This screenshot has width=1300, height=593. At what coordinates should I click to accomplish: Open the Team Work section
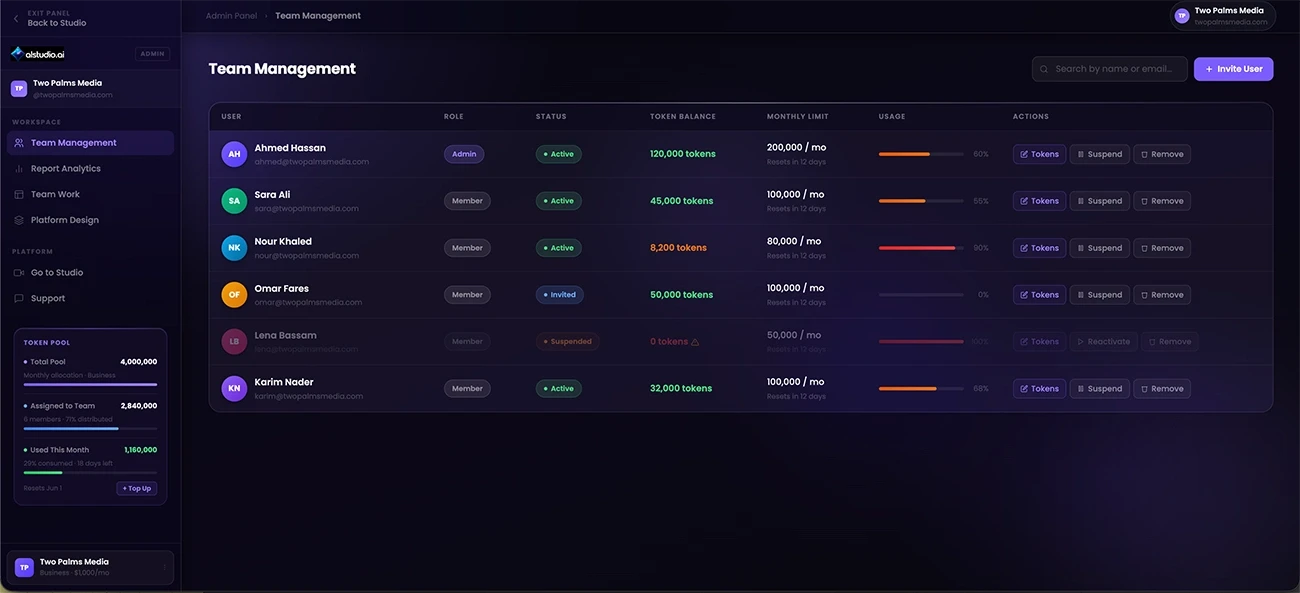pos(90,195)
